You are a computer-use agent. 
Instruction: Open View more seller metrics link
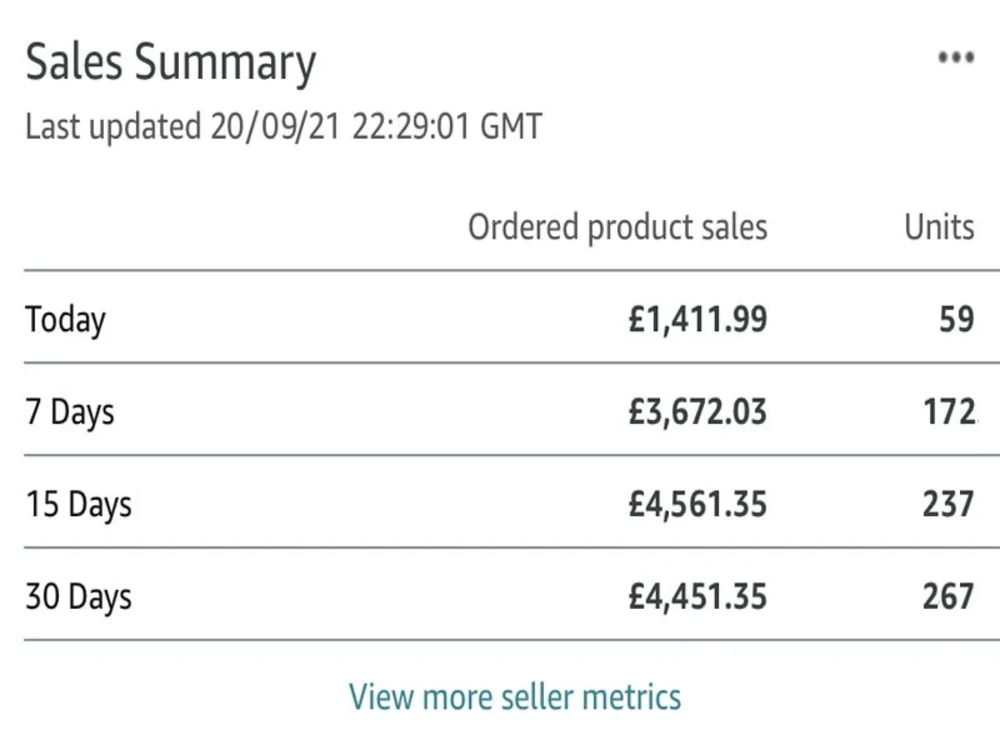[515, 696]
